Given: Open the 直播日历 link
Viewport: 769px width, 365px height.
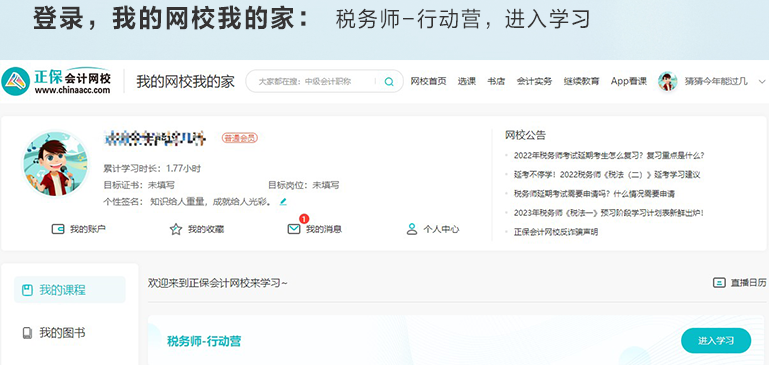Looking at the screenshot, I should [748, 283].
